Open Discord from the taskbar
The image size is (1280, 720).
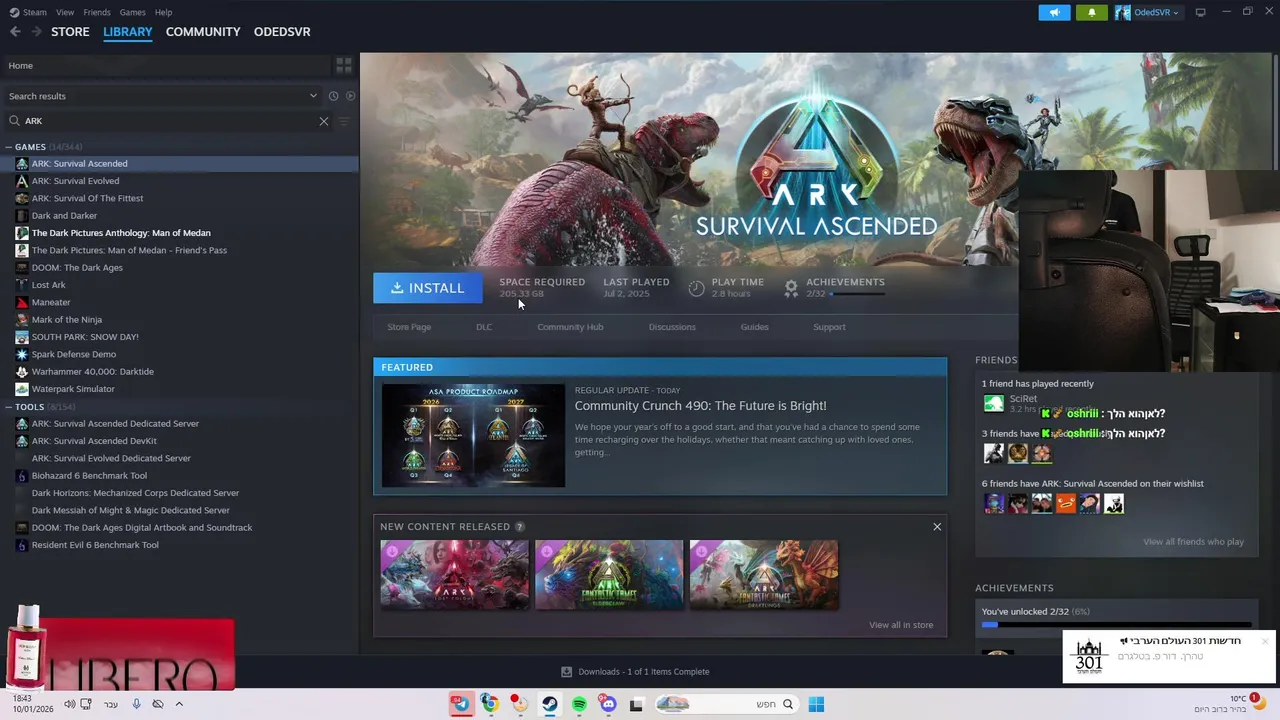pos(608,704)
